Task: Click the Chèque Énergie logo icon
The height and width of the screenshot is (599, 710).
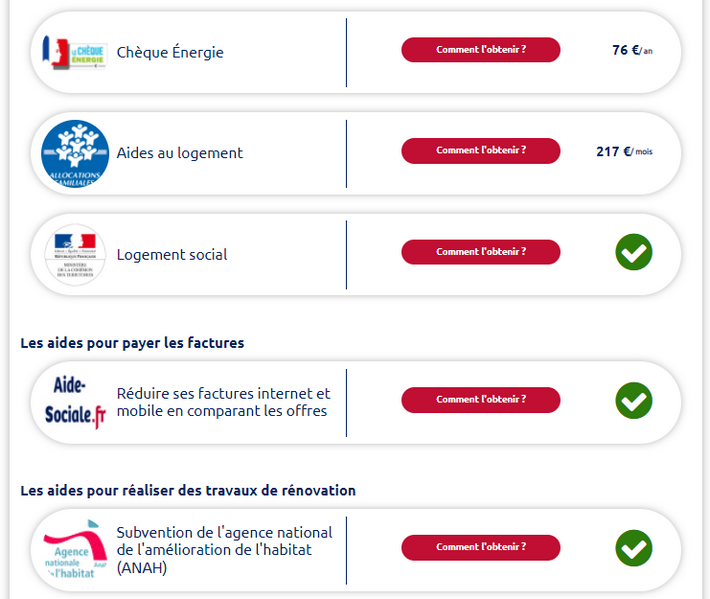Action: click(x=75, y=52)
